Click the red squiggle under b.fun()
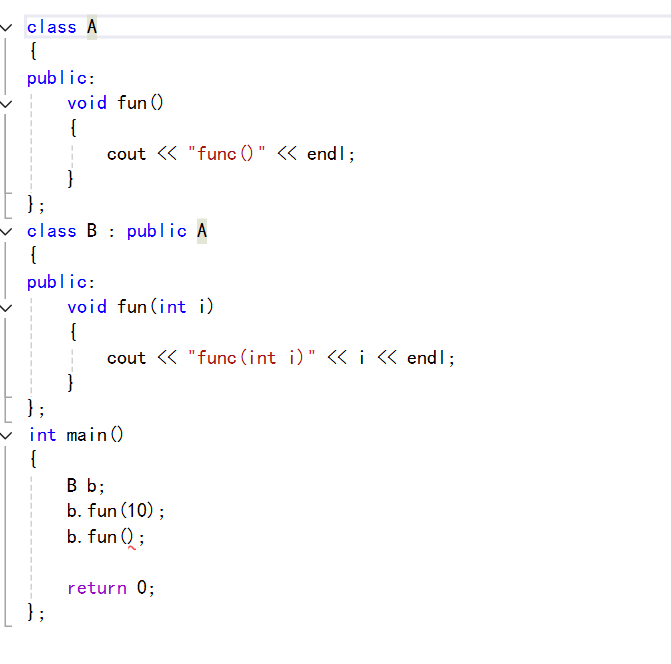671x664 pixels. [x=132, y=548]
